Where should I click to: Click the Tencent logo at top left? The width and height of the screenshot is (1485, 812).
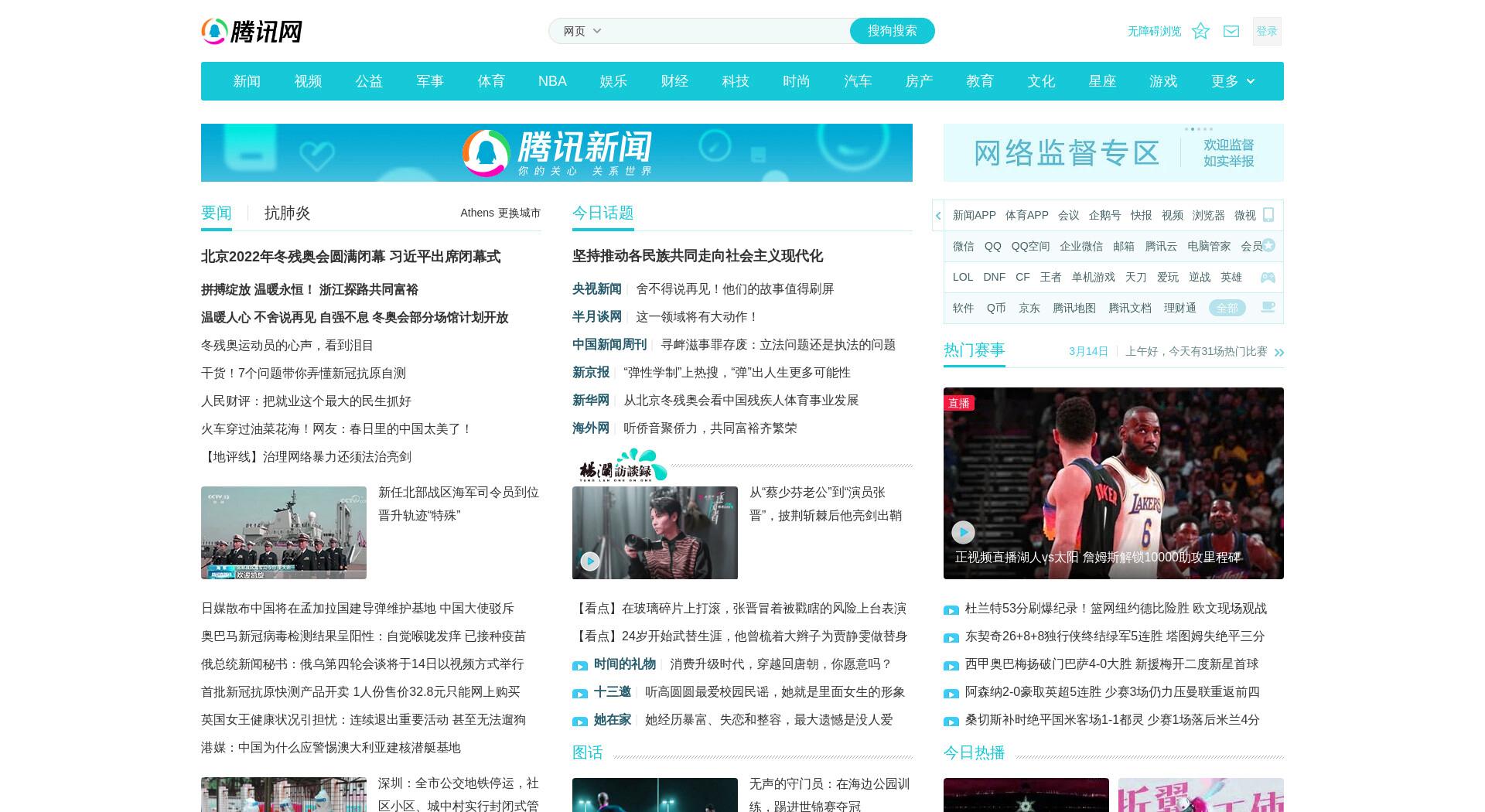pos(251,31)
